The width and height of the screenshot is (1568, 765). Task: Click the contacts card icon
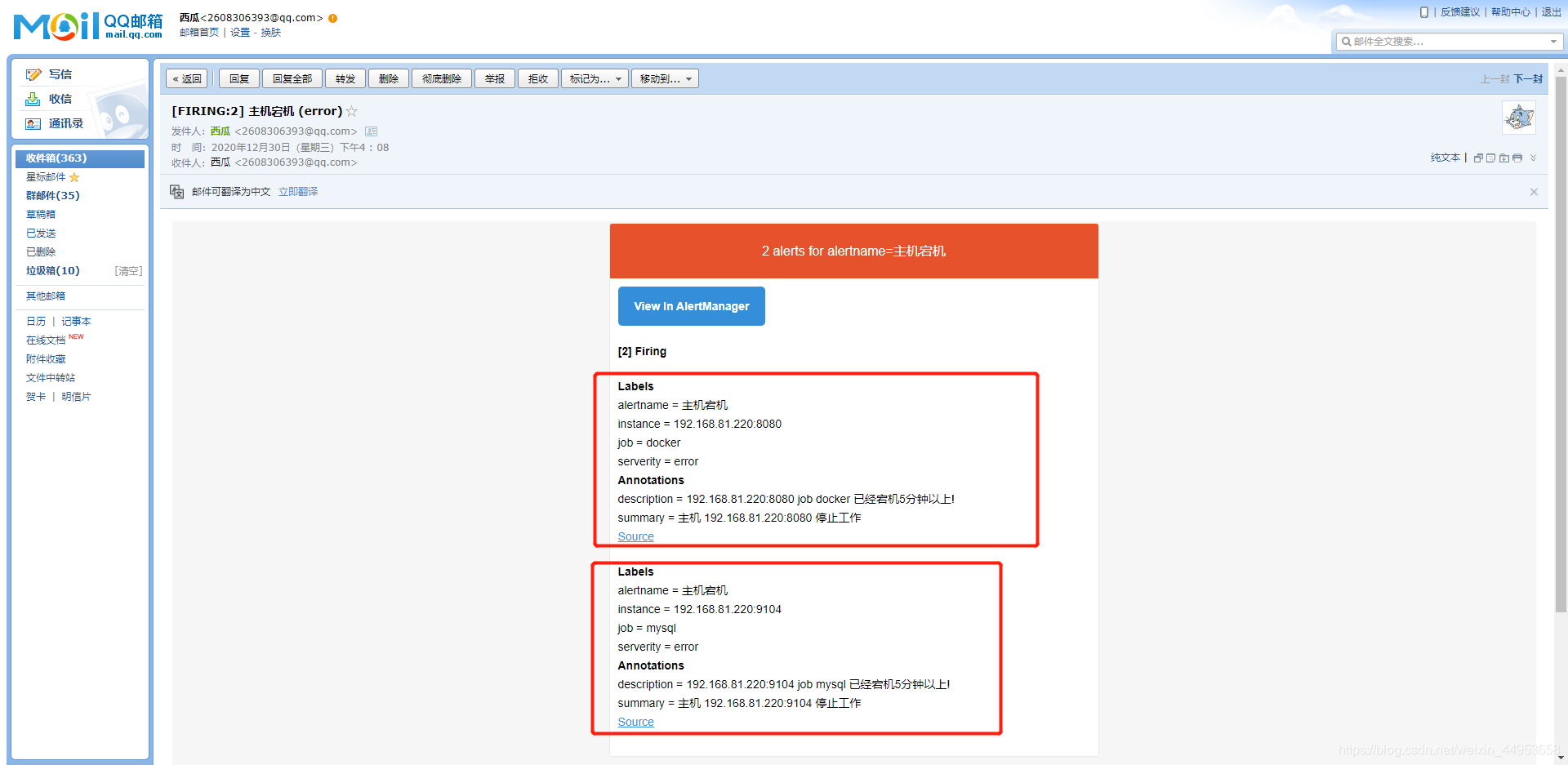pos(33,123)
